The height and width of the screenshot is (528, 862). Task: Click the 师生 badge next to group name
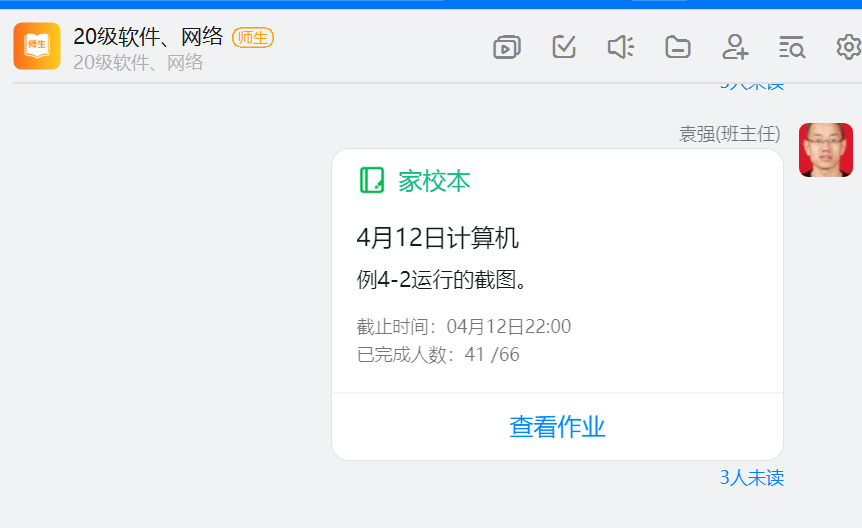click(253, 38)
